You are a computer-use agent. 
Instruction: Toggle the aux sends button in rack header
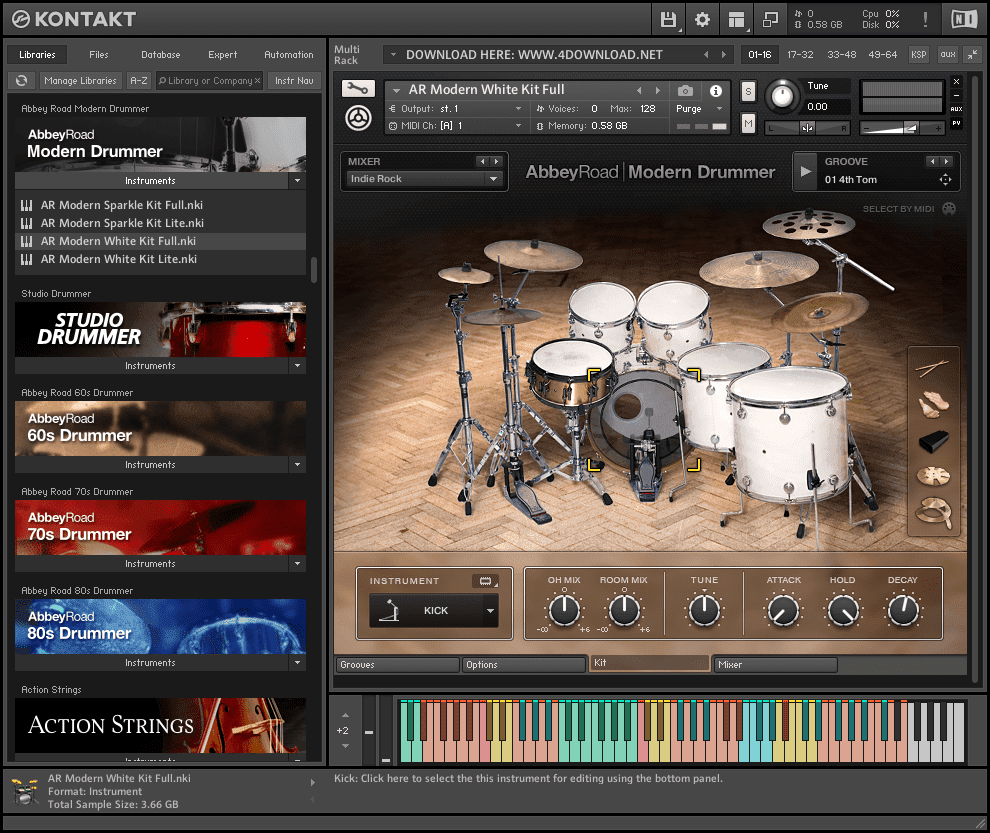point(948,54)
